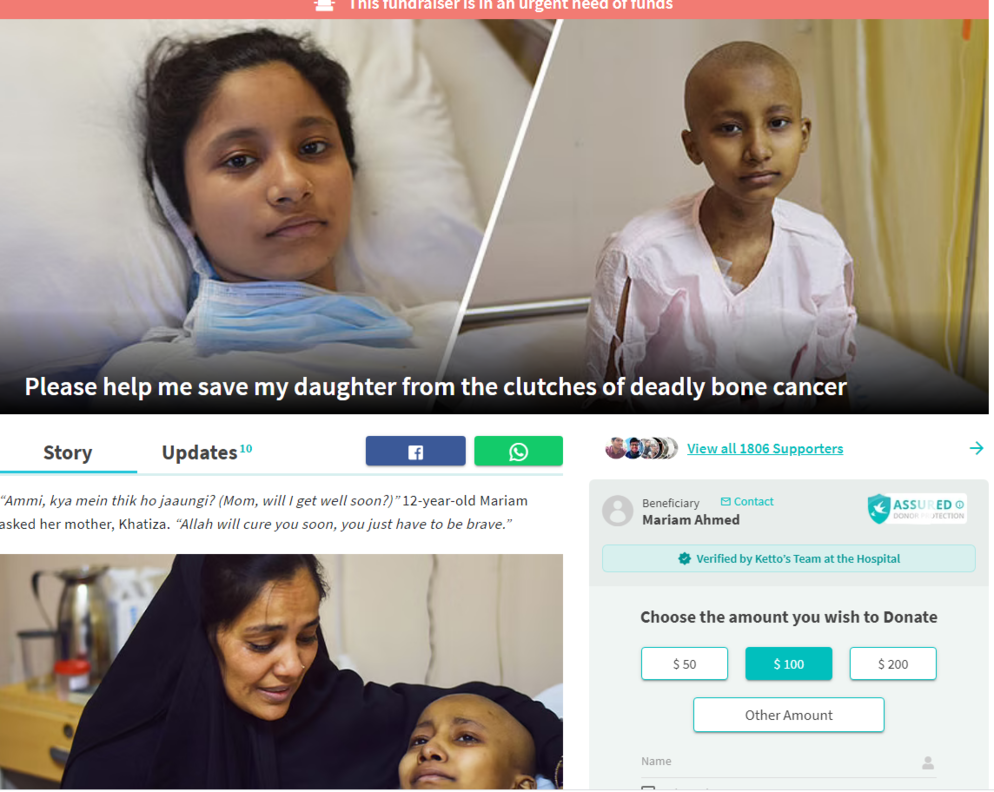Click the supporter avatars cluster

[x=641, y=448]
